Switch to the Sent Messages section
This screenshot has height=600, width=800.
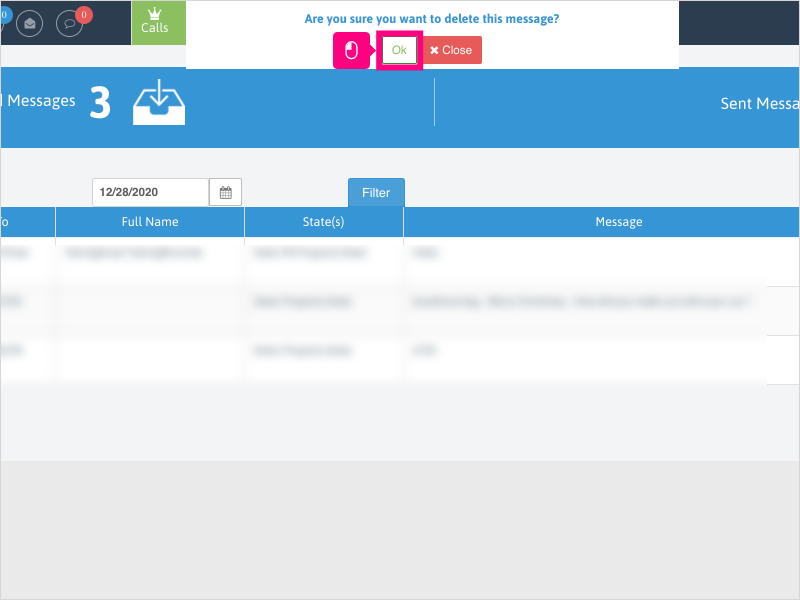click(760, 104)
